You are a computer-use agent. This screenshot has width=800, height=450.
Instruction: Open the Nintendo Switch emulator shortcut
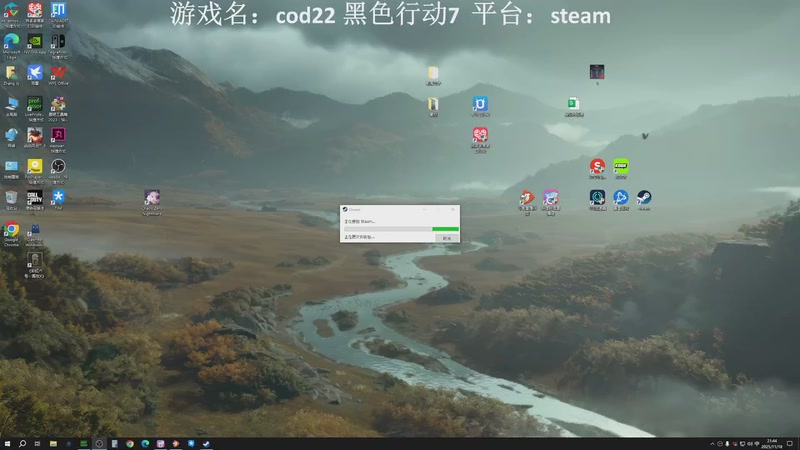(x=58, y=41)
